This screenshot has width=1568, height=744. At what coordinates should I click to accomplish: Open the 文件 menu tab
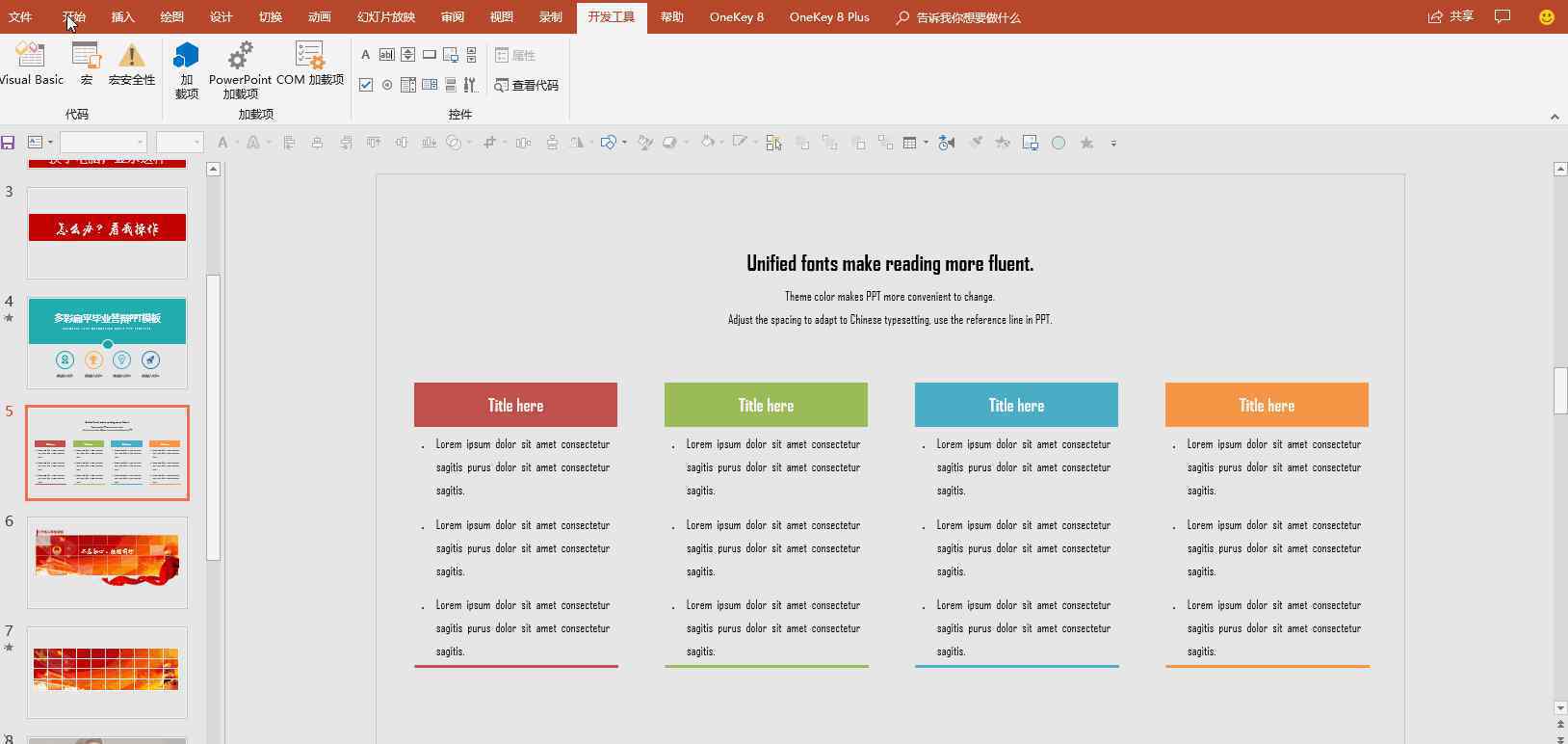(20, 16)
